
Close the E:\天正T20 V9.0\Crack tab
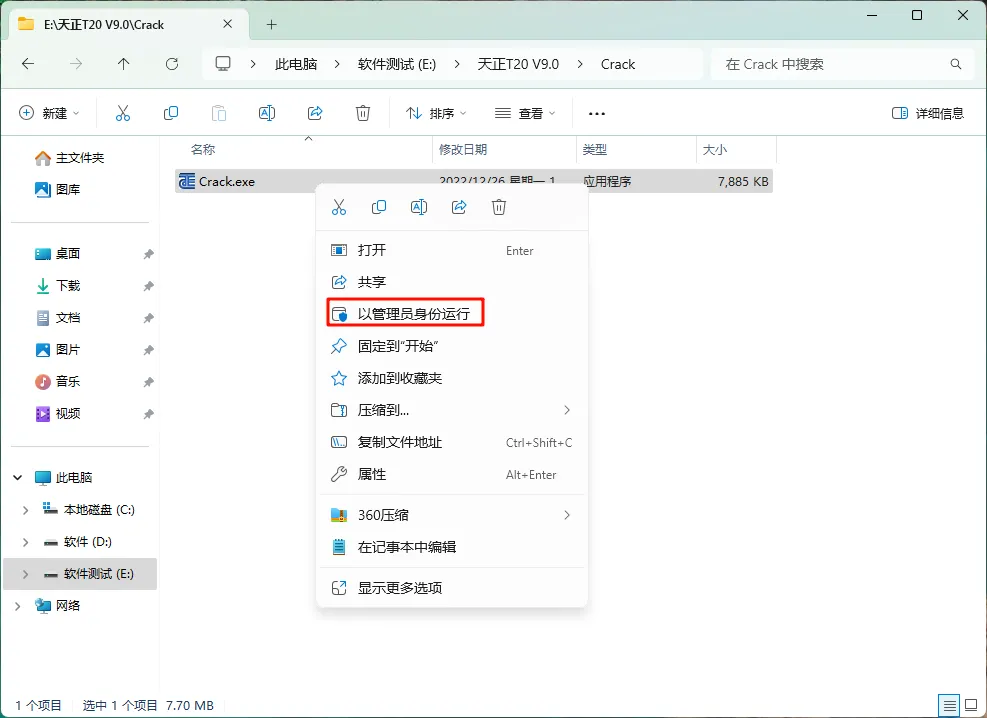pos(228,24)
